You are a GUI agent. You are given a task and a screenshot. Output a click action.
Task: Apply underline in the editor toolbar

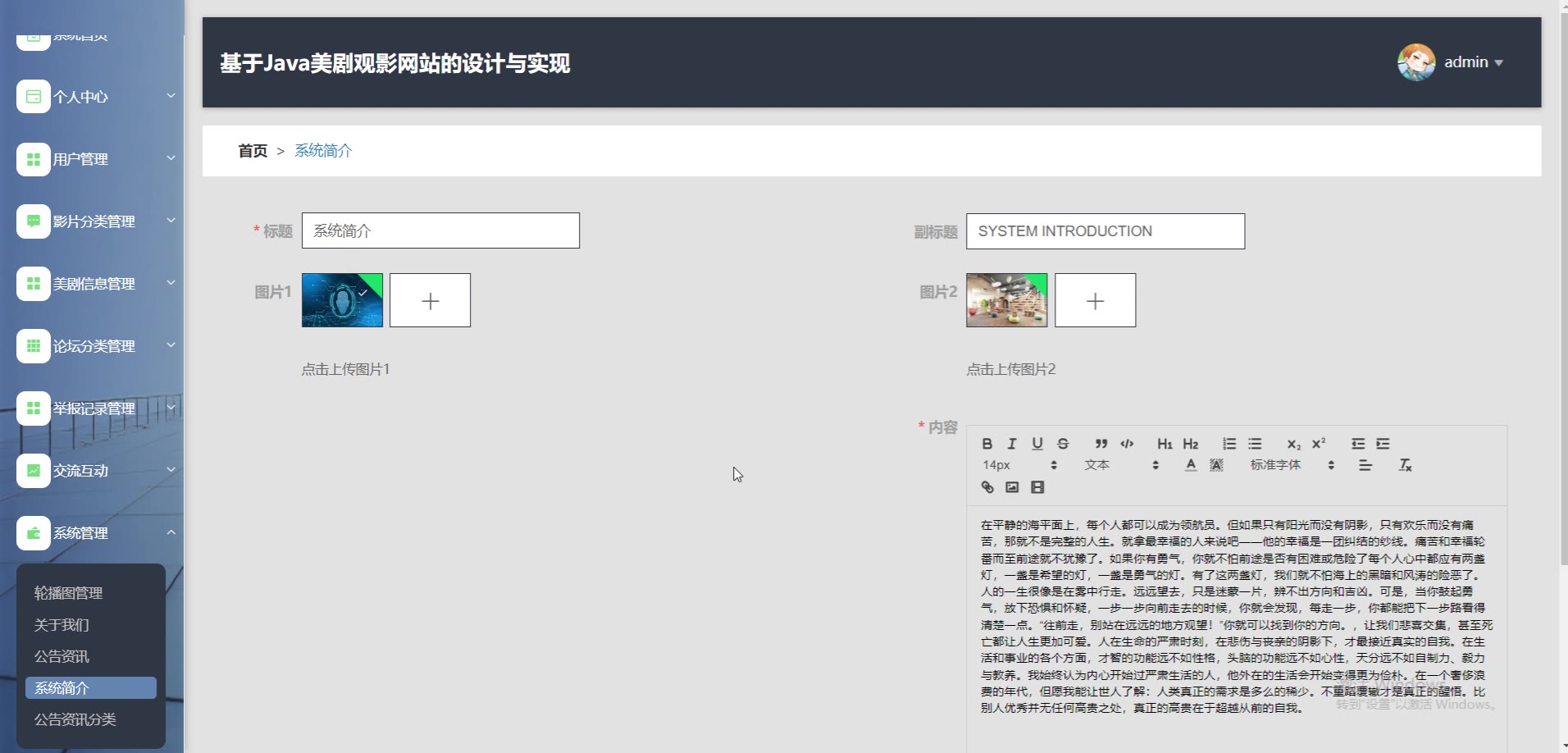pyautogui.click(x=1037, y=444)
